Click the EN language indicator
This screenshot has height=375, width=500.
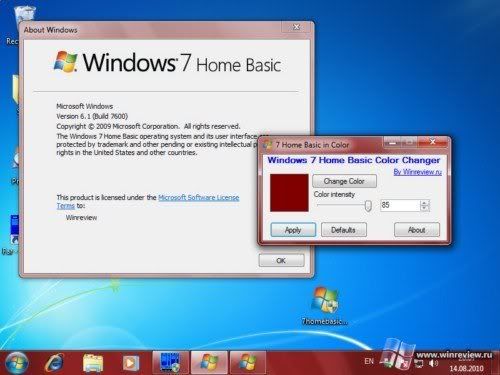pos(369,361)
